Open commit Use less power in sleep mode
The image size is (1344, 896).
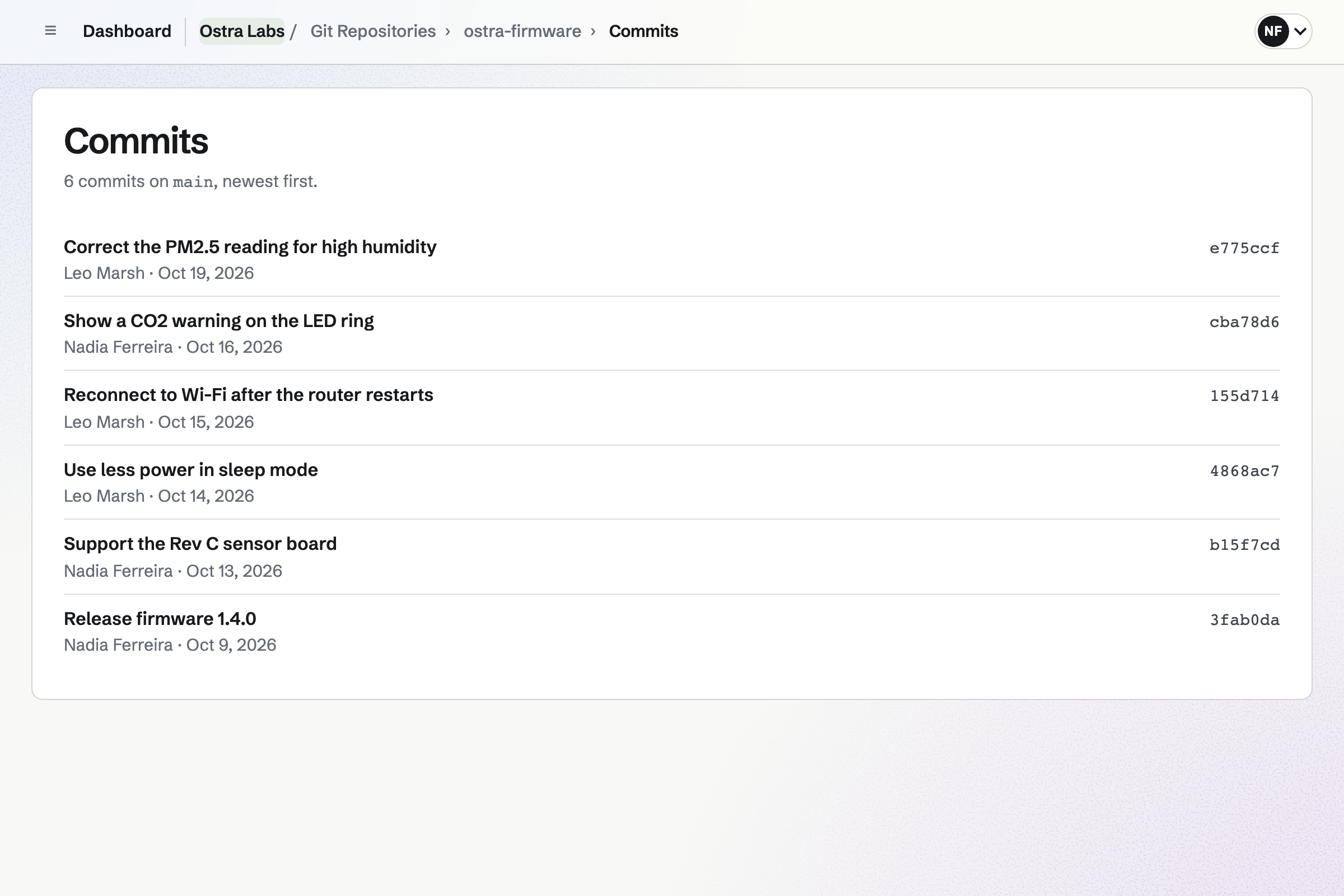tap(191, 470)
